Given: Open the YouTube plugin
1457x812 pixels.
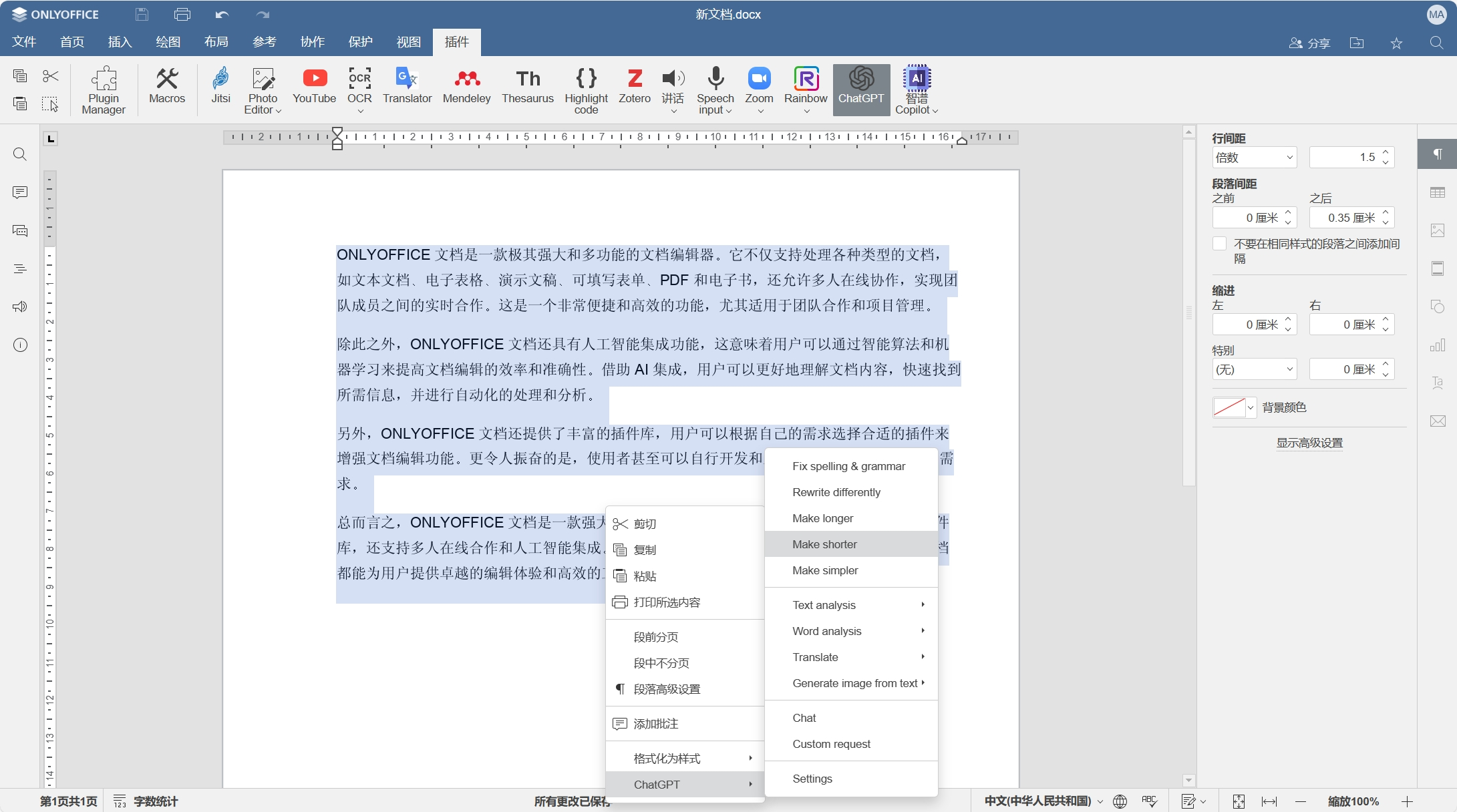Looking at the screenshot, I should [314, 85].
